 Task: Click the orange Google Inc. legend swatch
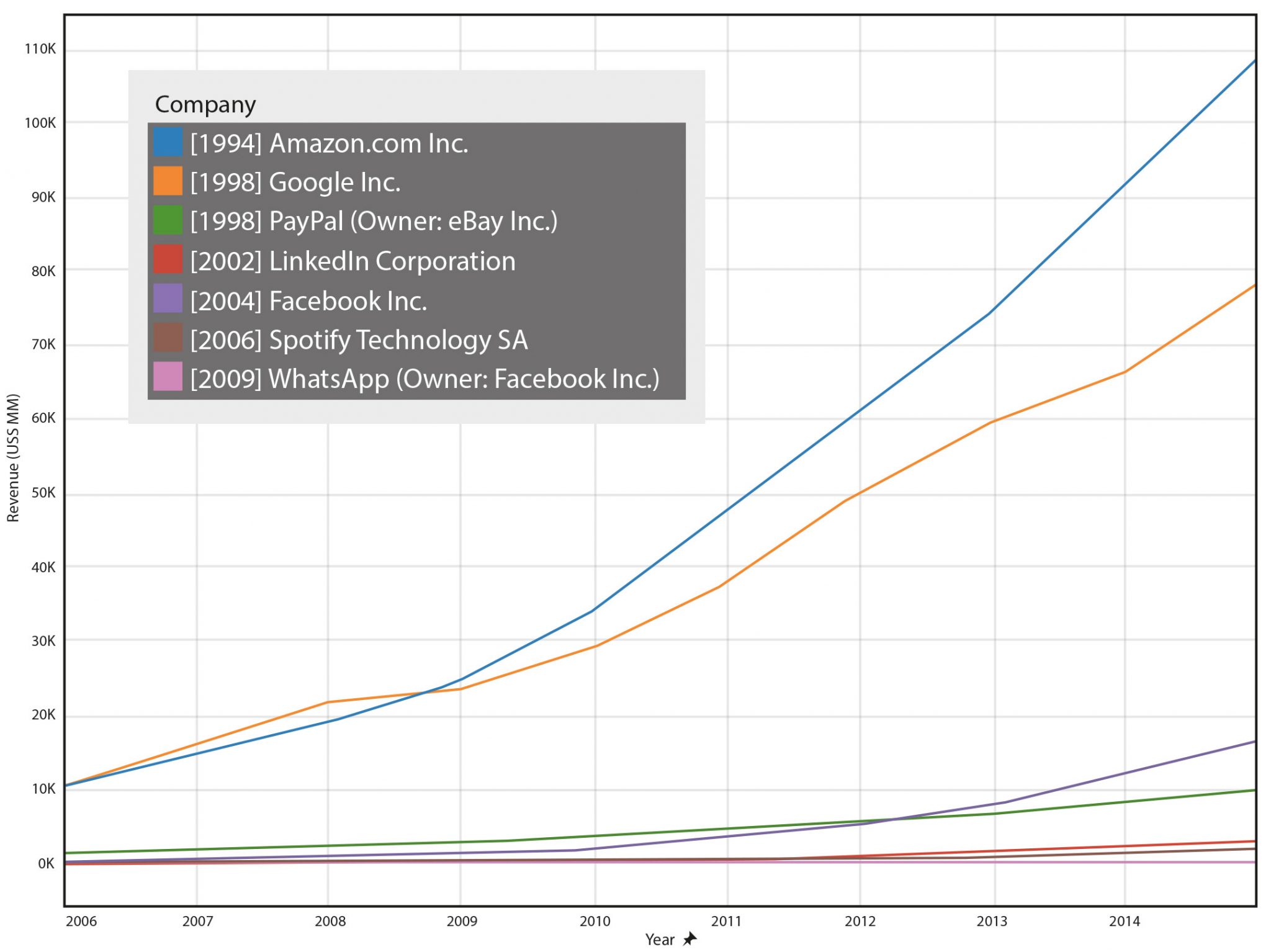pos(168,181)
